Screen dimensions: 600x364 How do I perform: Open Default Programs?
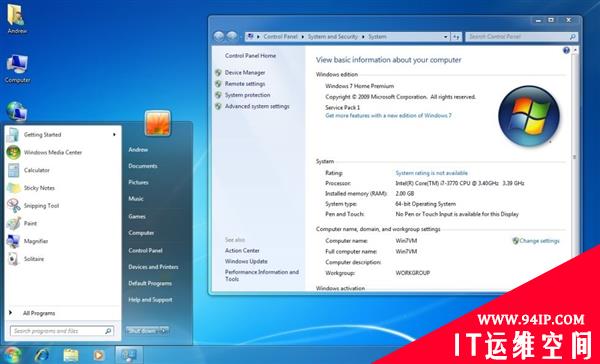pos(150,283)
